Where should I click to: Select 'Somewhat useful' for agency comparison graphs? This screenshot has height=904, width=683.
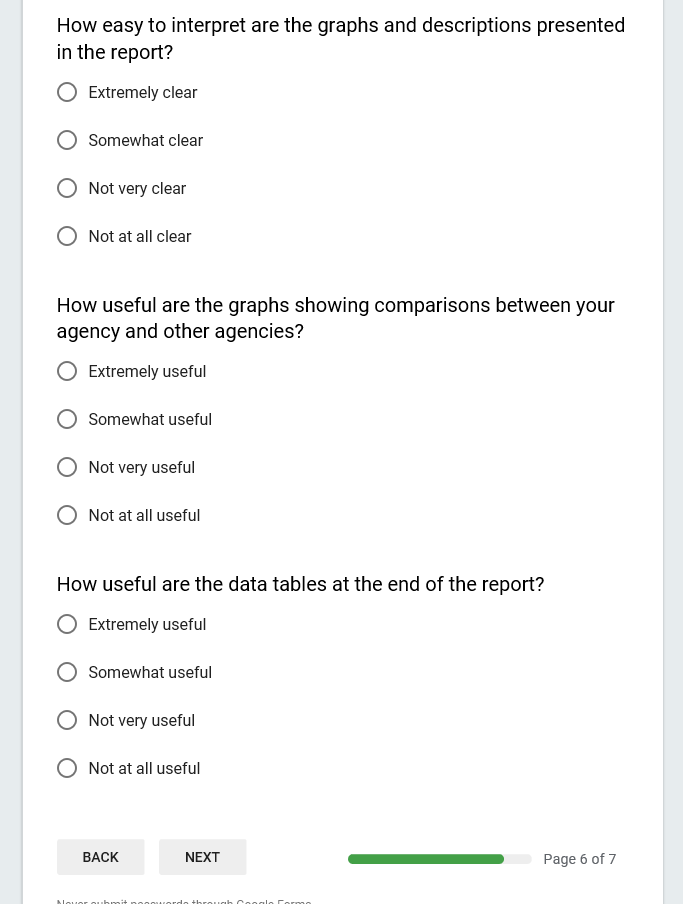pyautogui.click(x=67, y=420)
